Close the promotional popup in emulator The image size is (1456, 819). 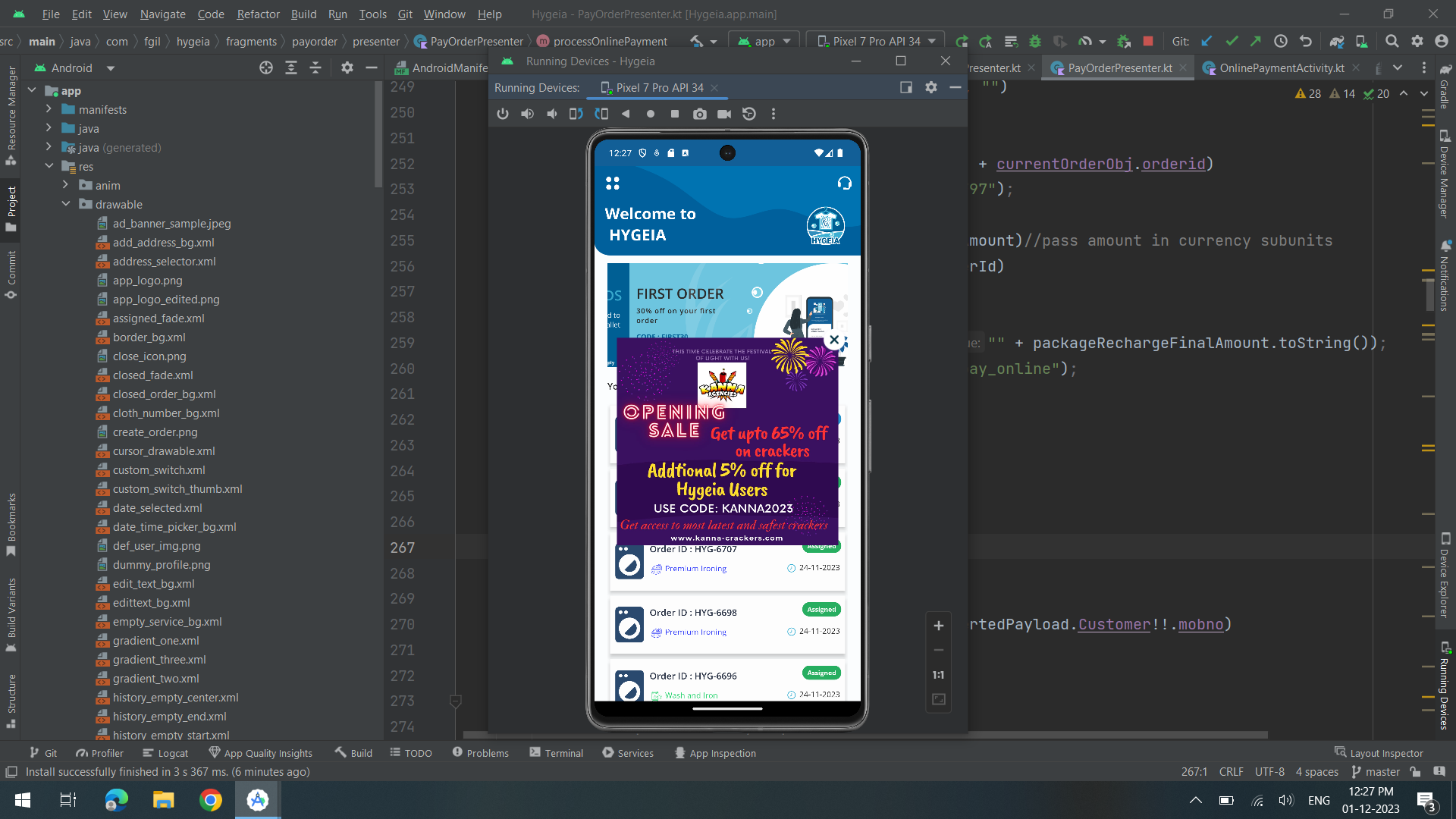tap(834, 340)
